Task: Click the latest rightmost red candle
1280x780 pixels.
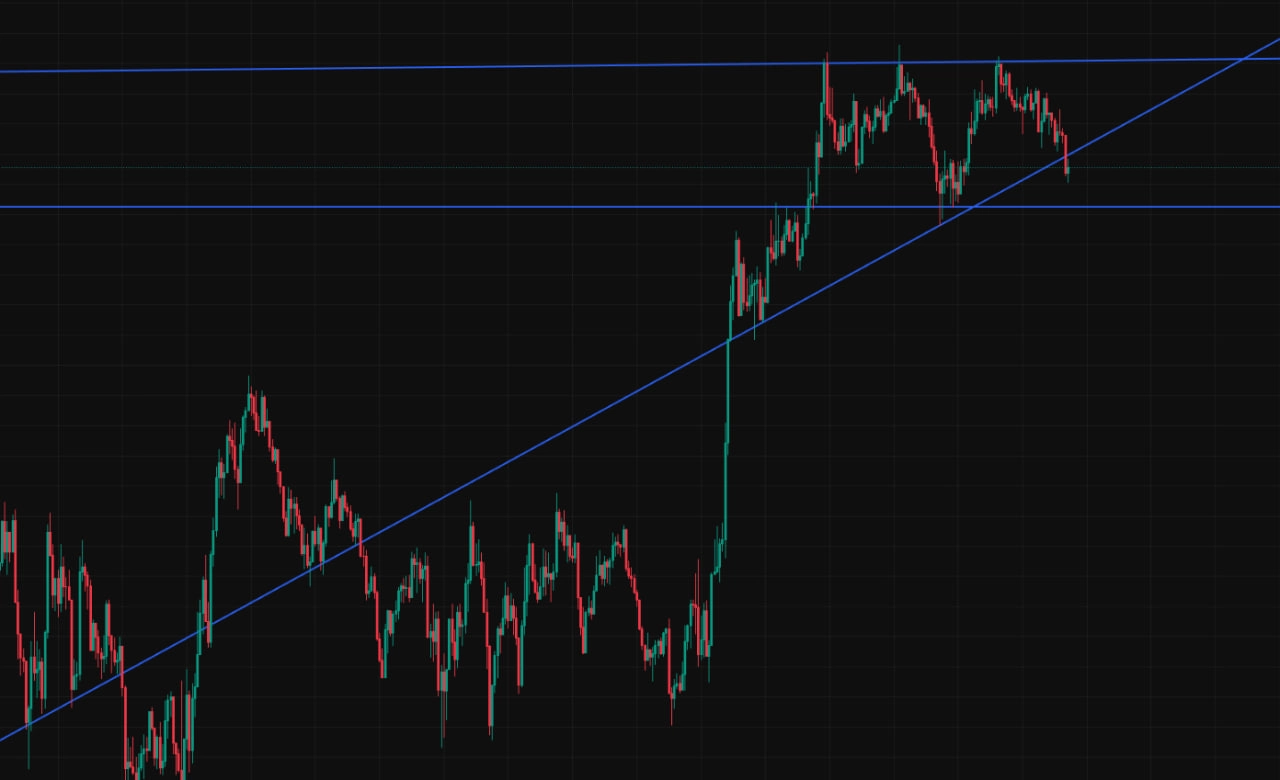Action: click(1067, 160)
